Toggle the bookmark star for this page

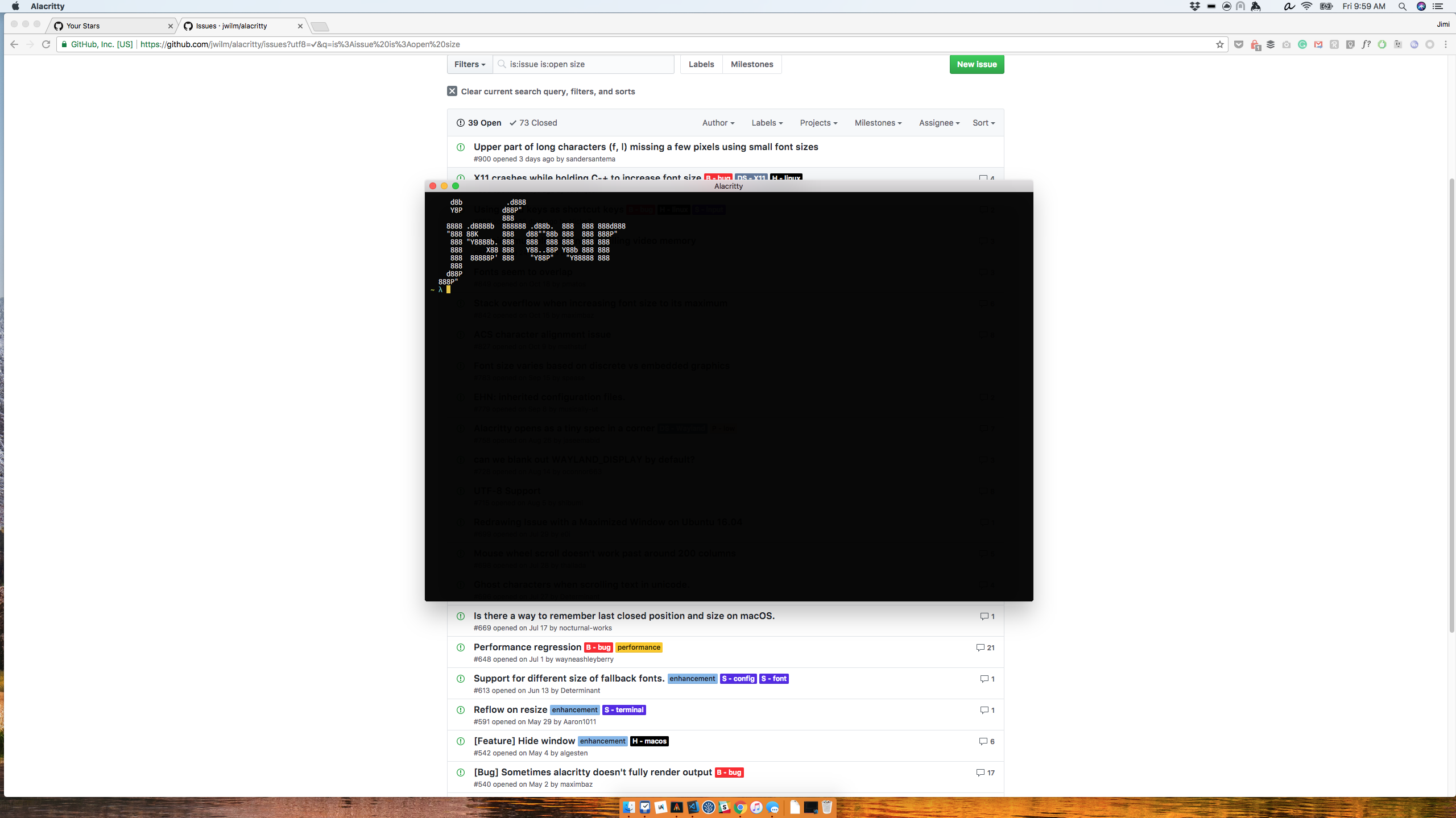click(1219, 44)
